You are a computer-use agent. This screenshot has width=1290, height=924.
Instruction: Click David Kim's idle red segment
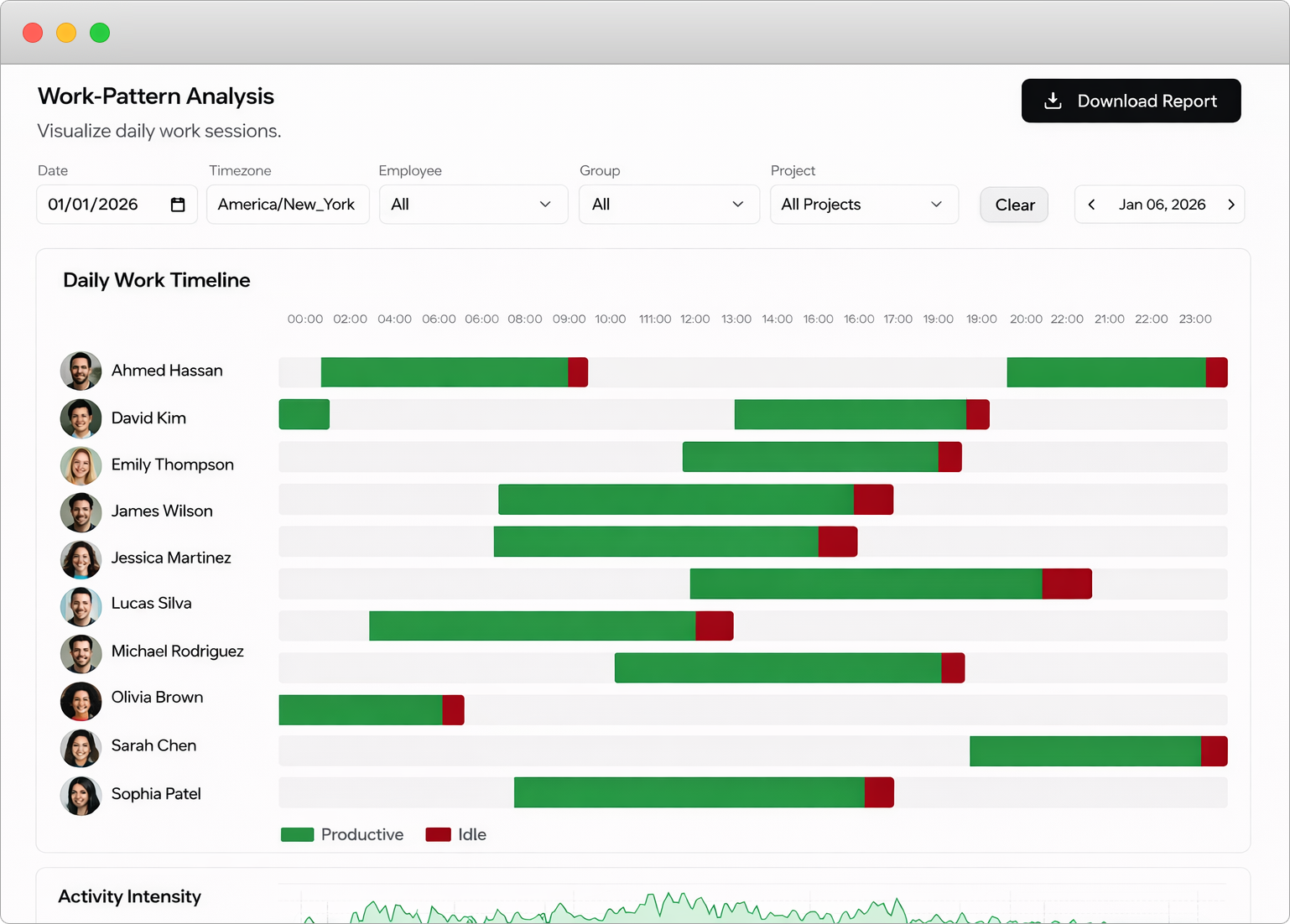[978, 414]
